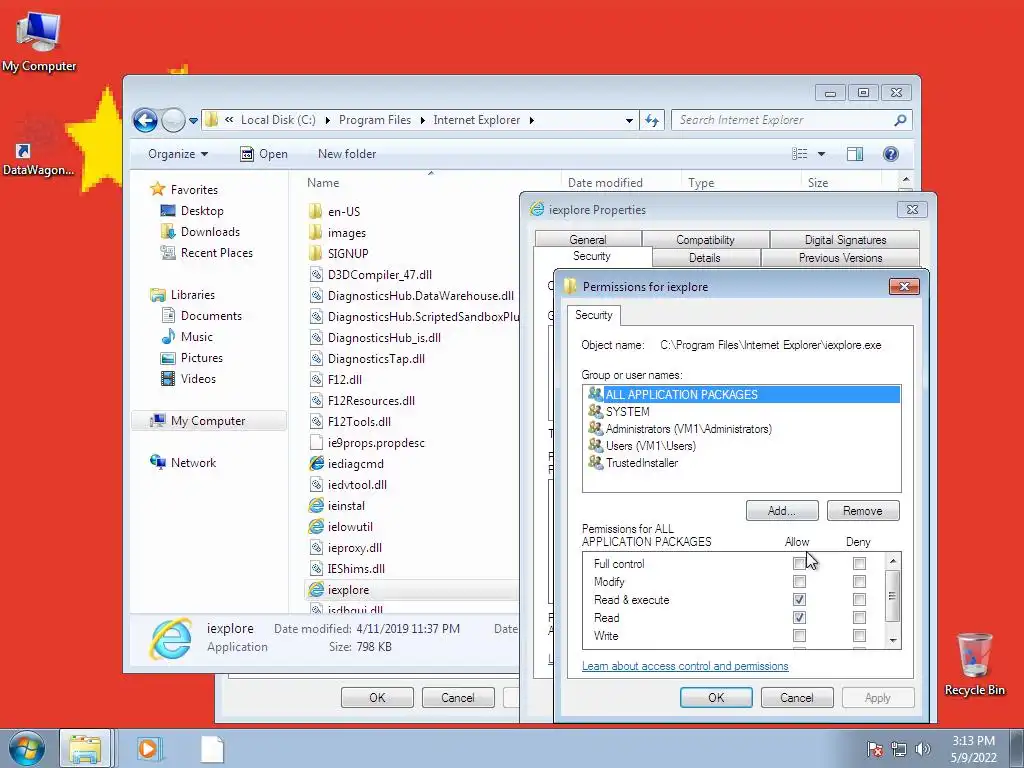Image resolution: width=1024 pixels, height=768 pixels.
Task: Check Deny for Full control
Action: (x=859, y=563)
